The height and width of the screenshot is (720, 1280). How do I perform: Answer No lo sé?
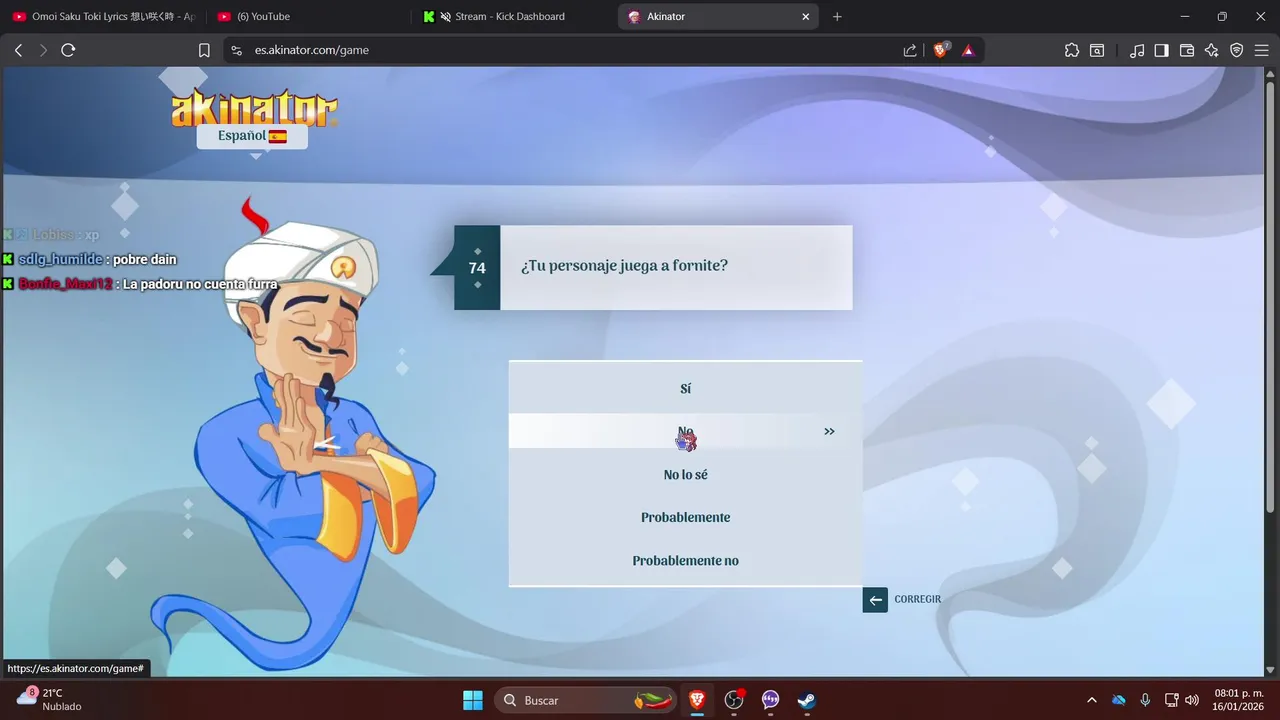[x=685, y=474]
